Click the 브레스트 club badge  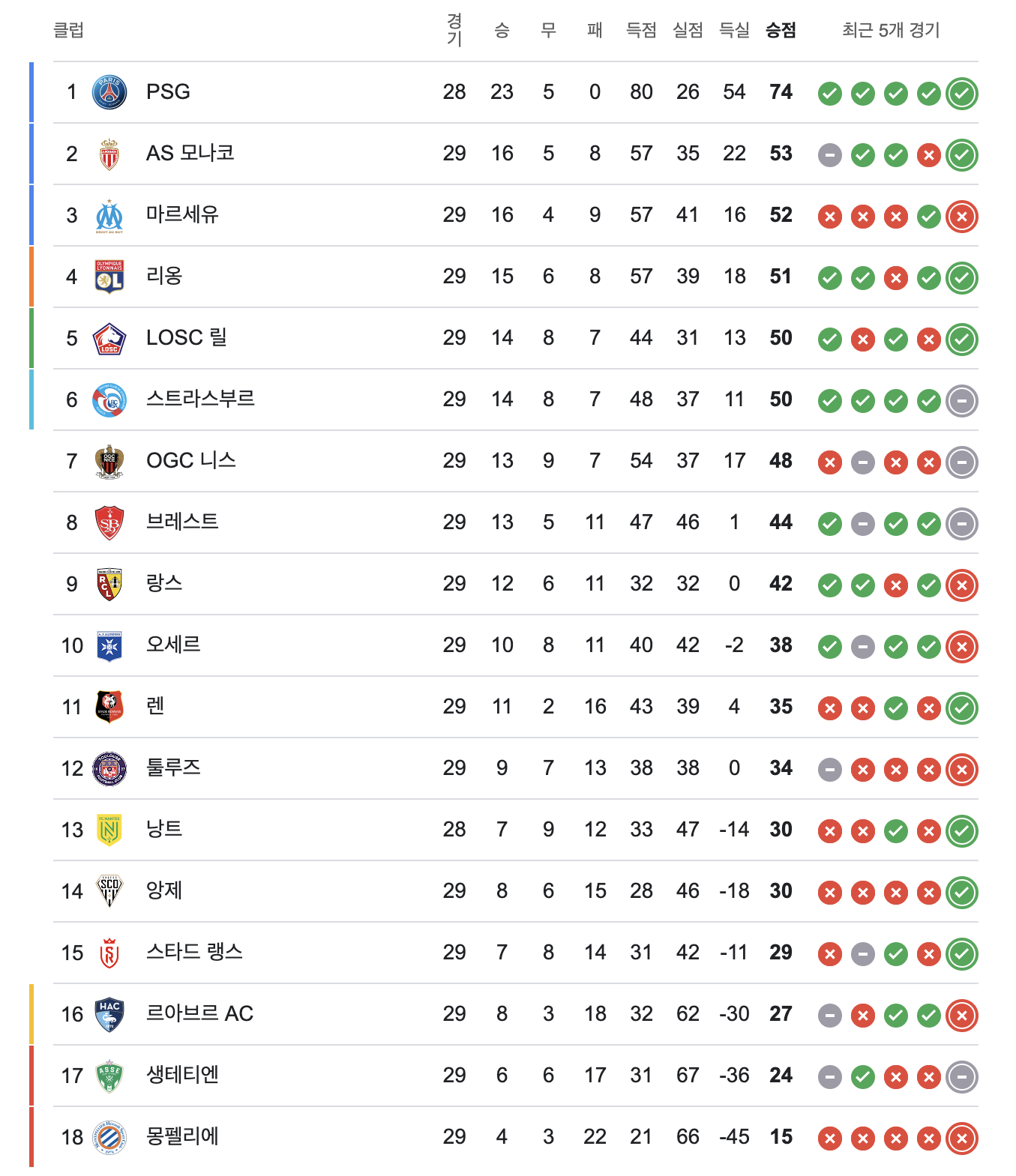click(109, 523)
